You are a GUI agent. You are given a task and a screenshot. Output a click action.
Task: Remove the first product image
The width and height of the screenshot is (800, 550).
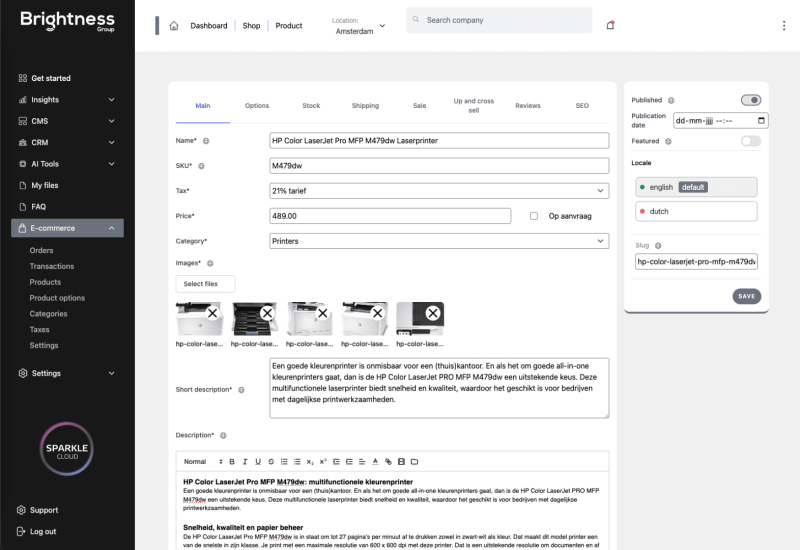click(x=213, y=313)
